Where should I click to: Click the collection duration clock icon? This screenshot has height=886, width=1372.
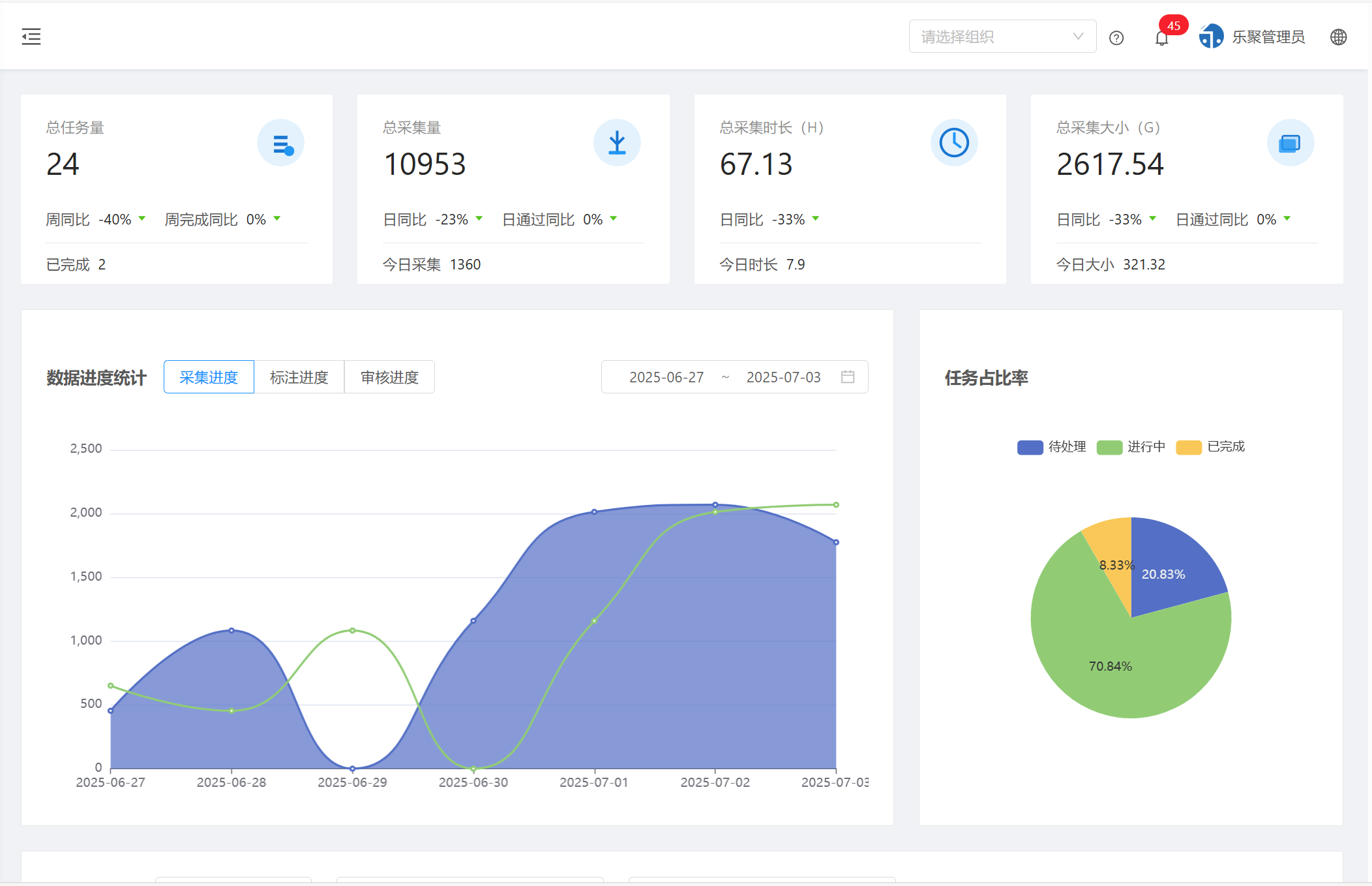tap(953, 143)
